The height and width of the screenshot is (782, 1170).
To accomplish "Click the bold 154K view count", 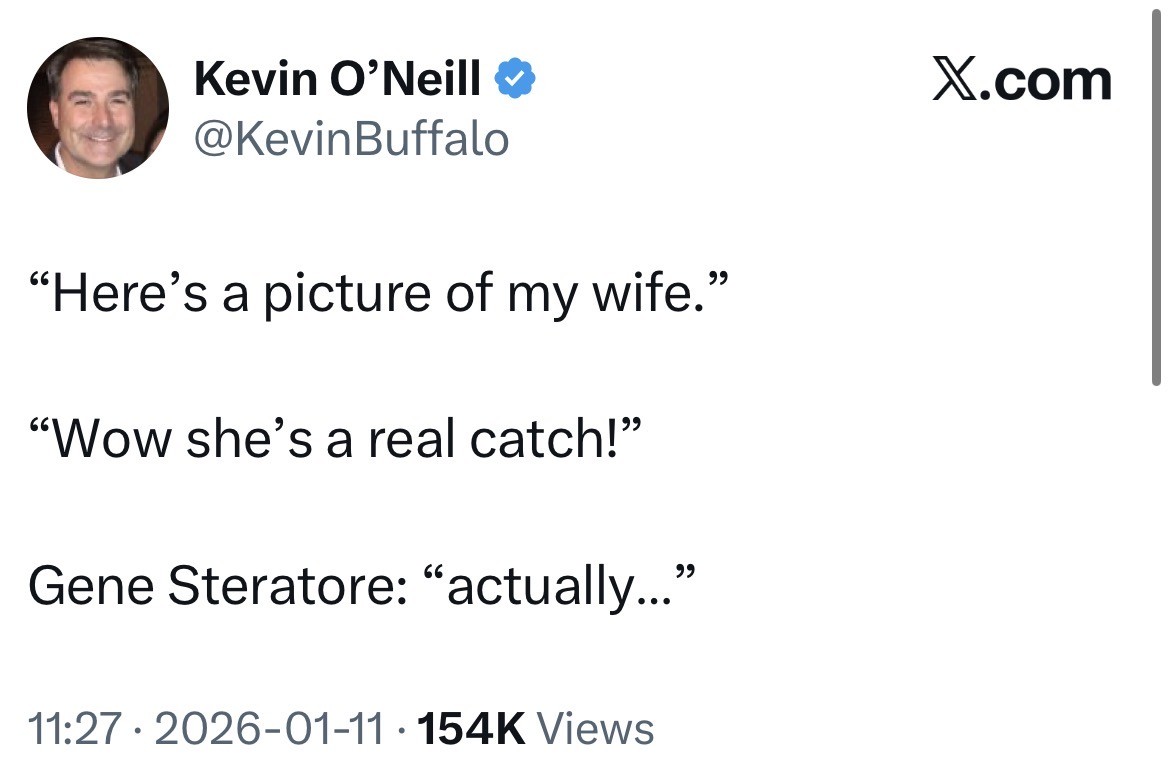I will coord(470,729).
